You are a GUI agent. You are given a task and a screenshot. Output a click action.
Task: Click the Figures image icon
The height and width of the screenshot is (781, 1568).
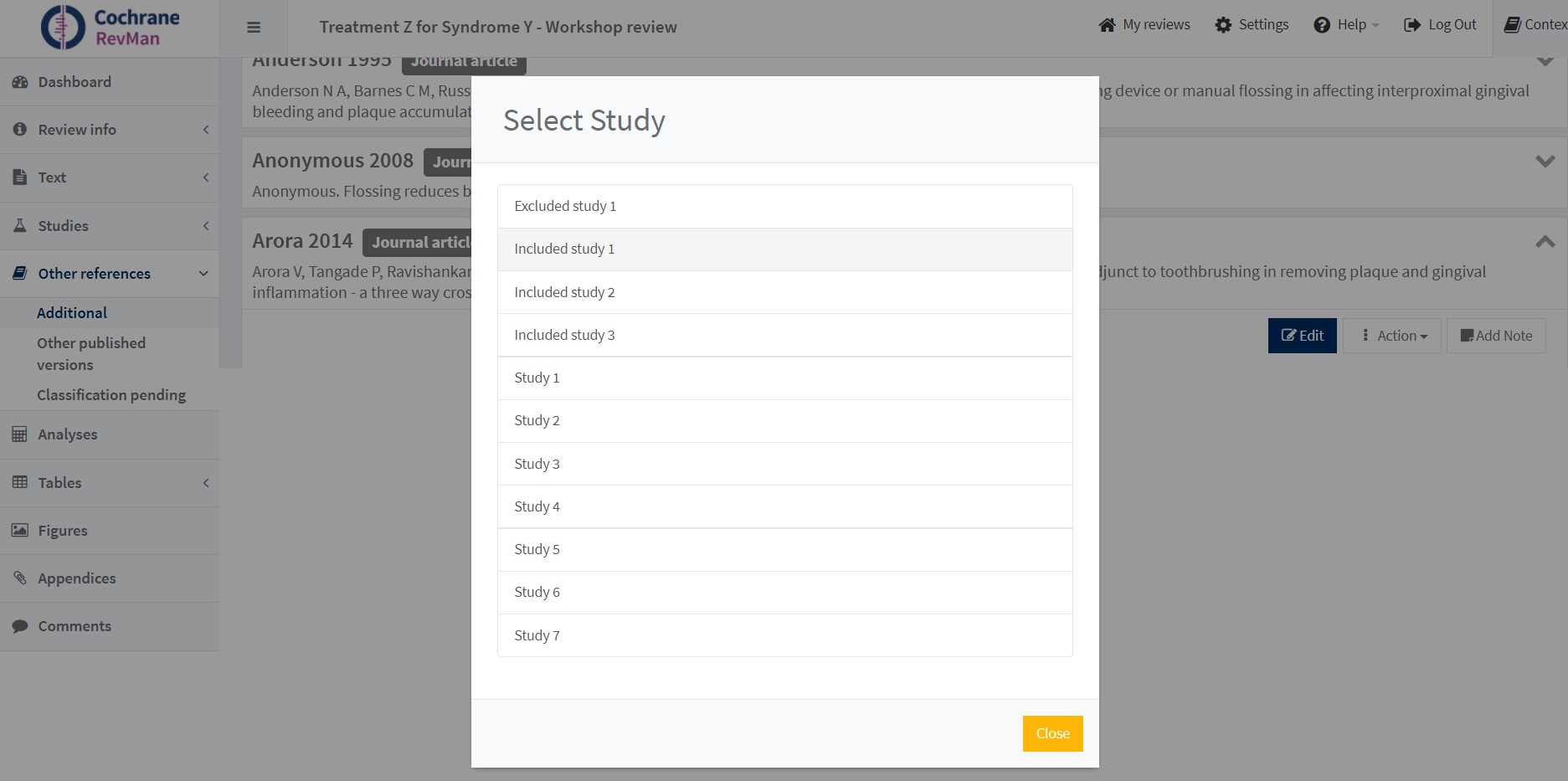click(x=20, y=531)
